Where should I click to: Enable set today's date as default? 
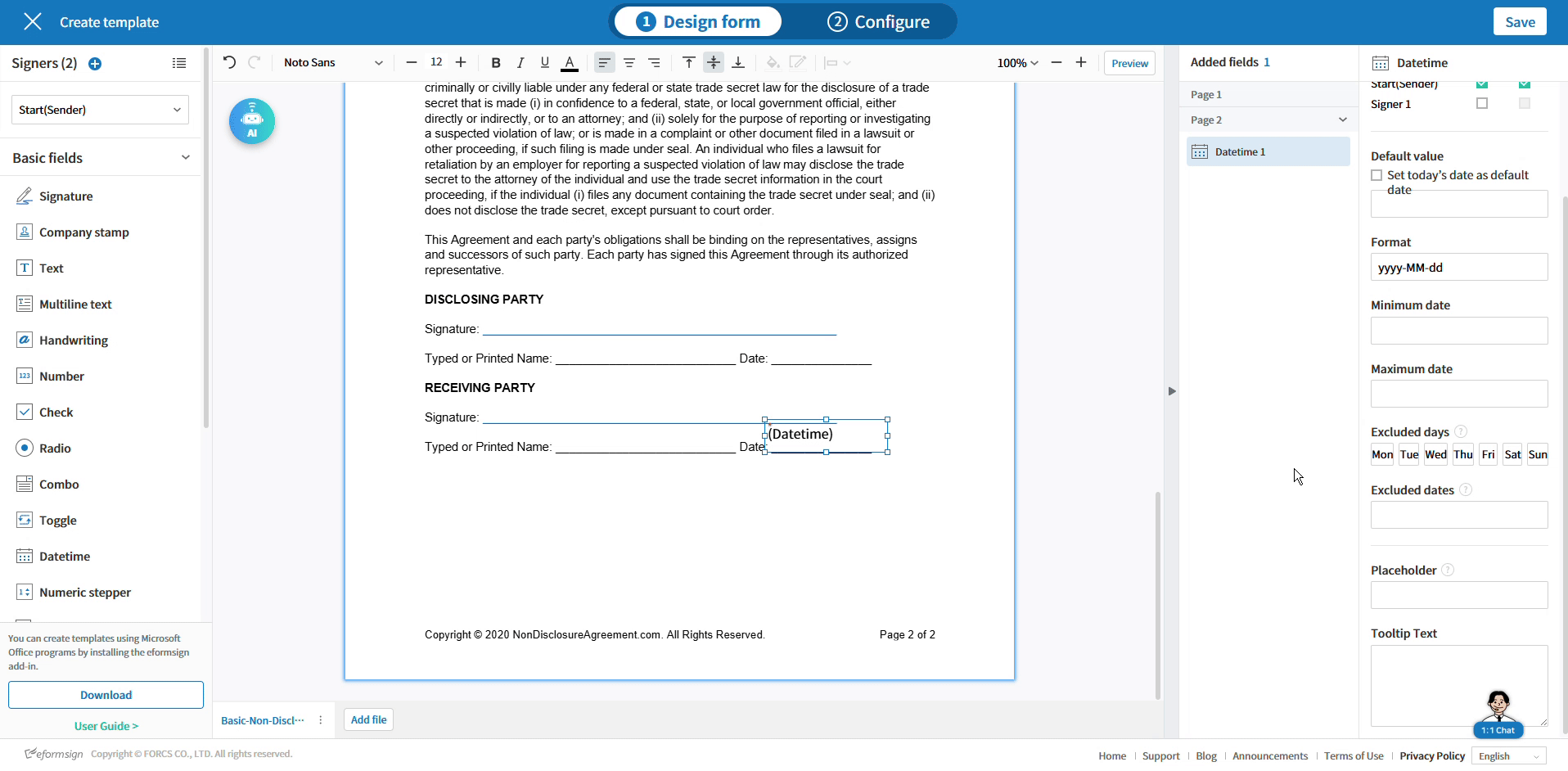[x=1377, y=175]
